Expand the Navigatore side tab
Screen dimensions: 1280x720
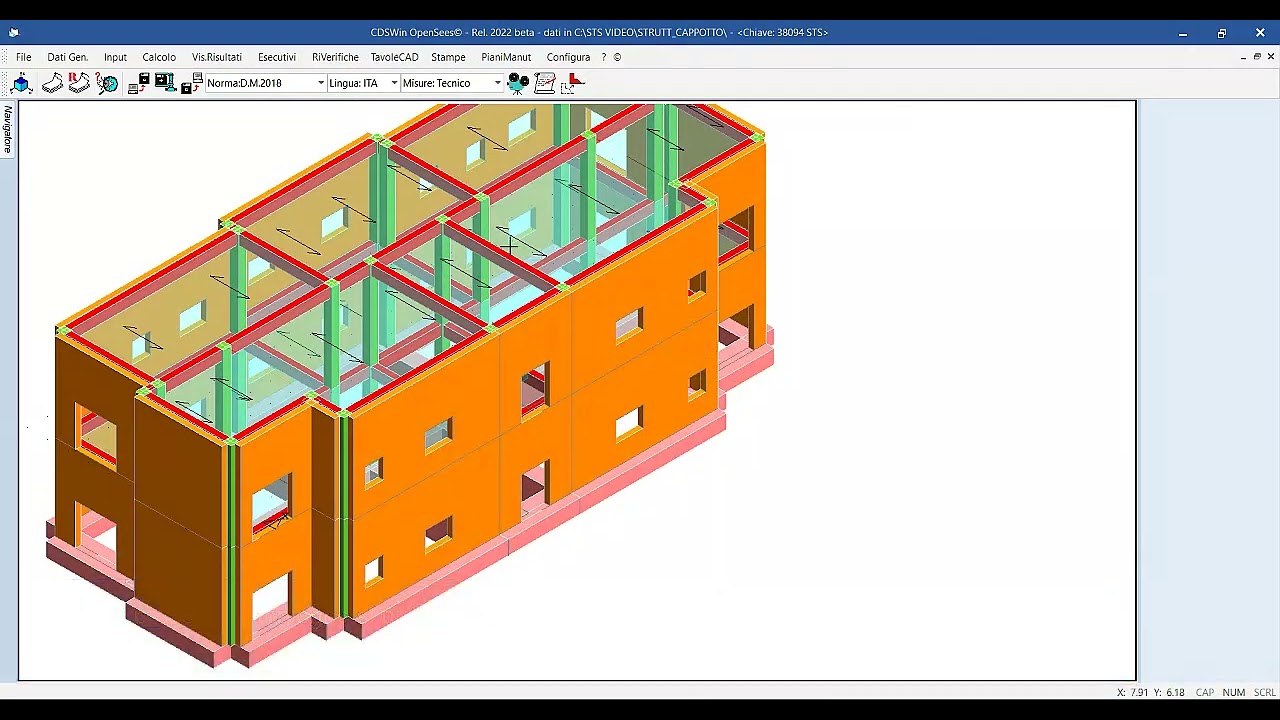[7, 129]
